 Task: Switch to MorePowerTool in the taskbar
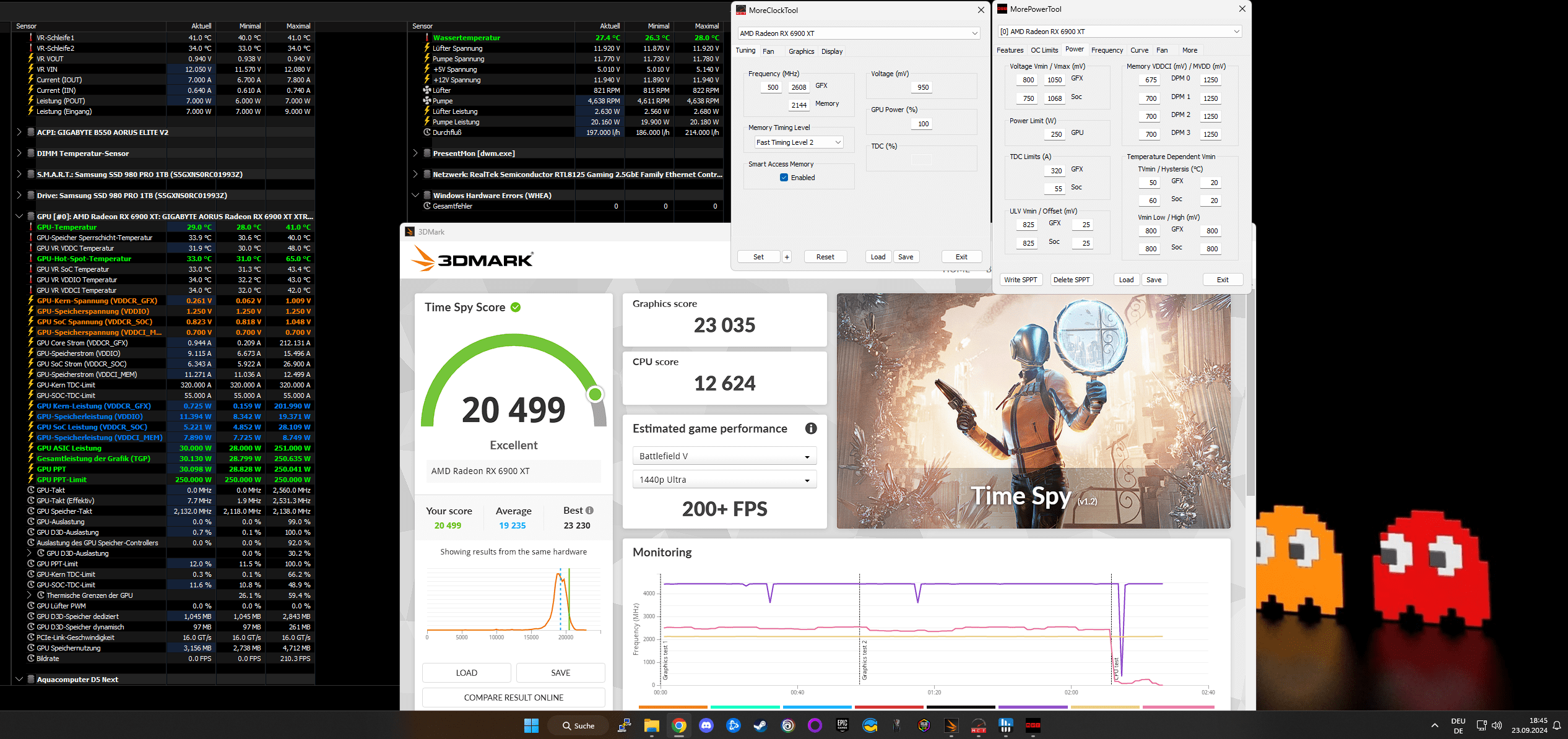coord(1033,725)
